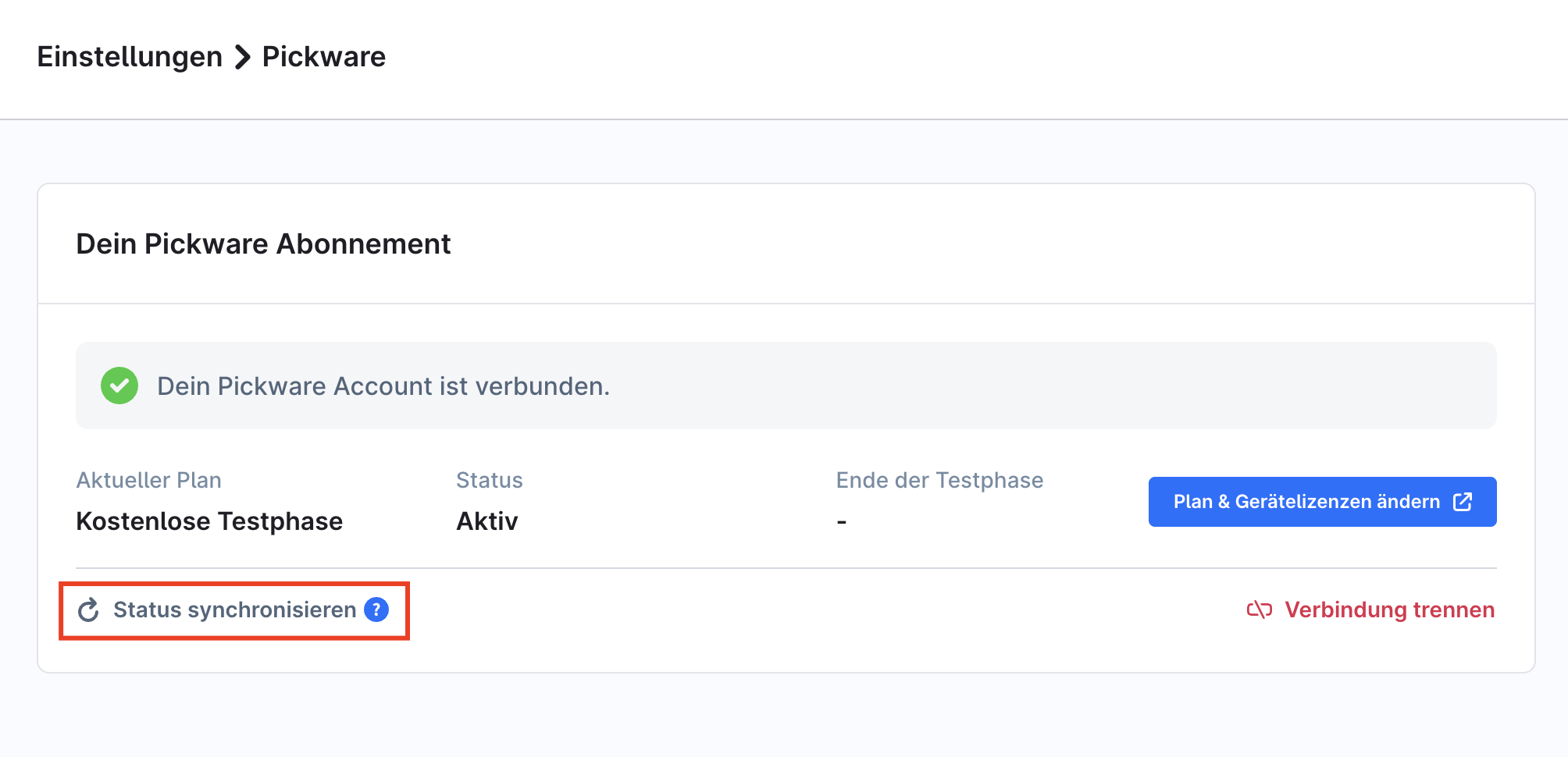Click the breadcrumb chevron arrow

(x=243, y=57)
